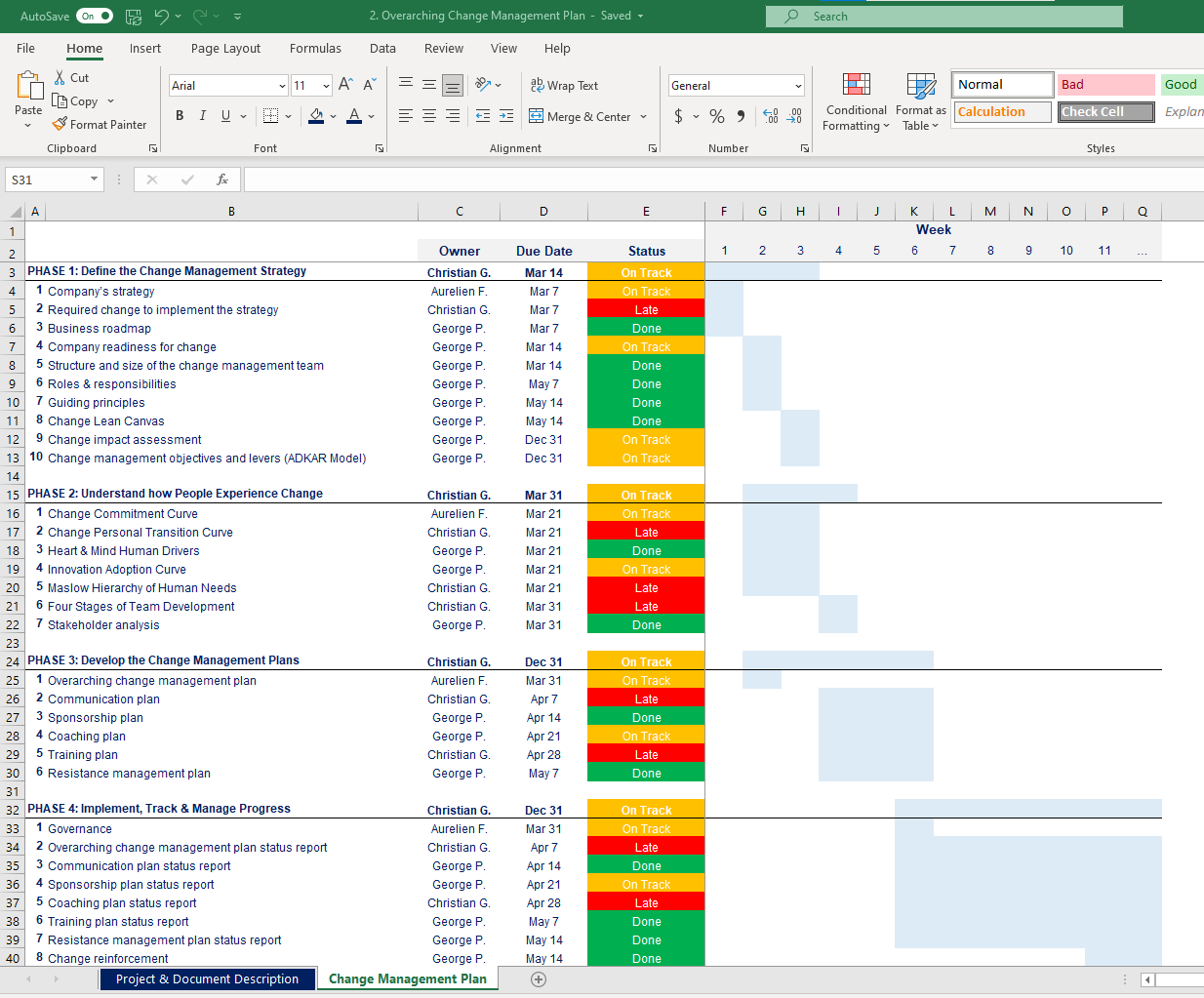
Task: Select the Select All corner triangle
Action: [16, 212]
